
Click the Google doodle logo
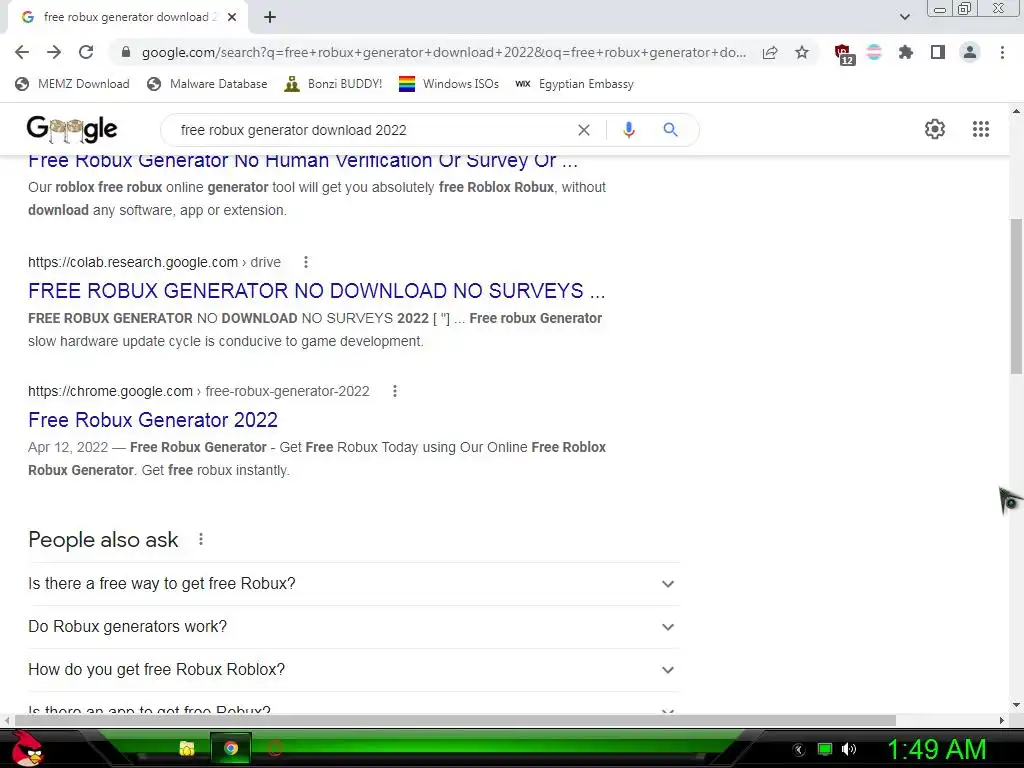(72, 129)
